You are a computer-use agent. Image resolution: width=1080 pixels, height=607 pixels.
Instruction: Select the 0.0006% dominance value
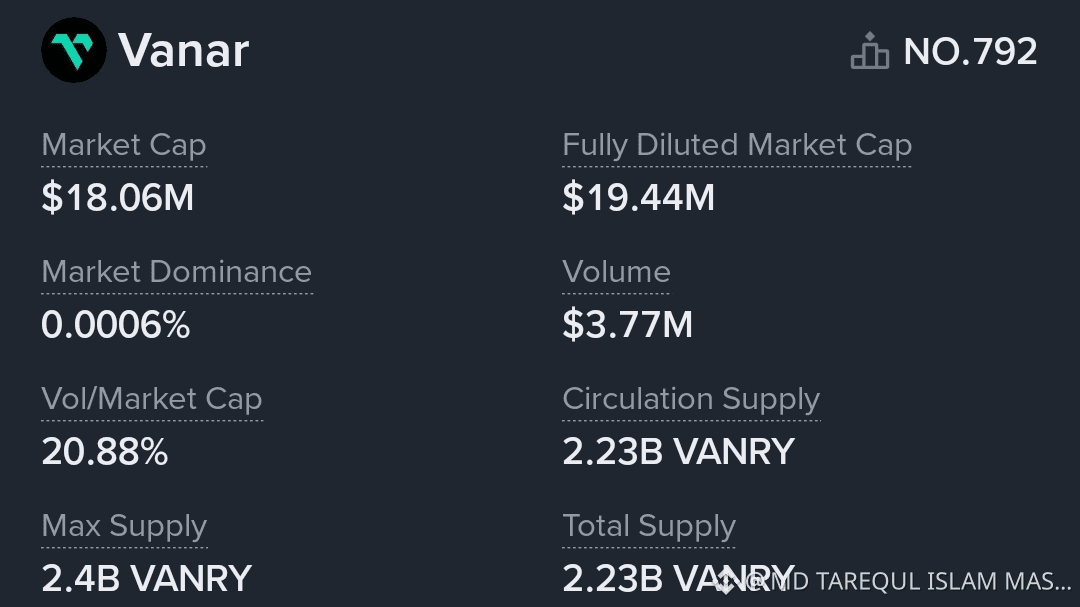coord(116,325)
